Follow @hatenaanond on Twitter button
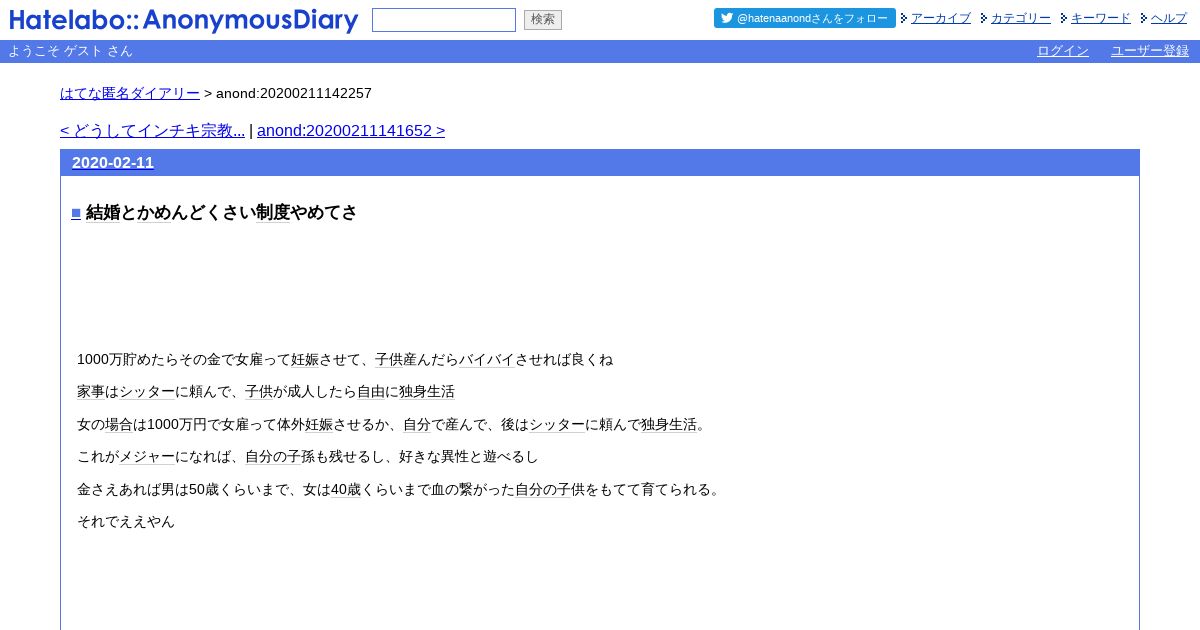 coord(805,18)
